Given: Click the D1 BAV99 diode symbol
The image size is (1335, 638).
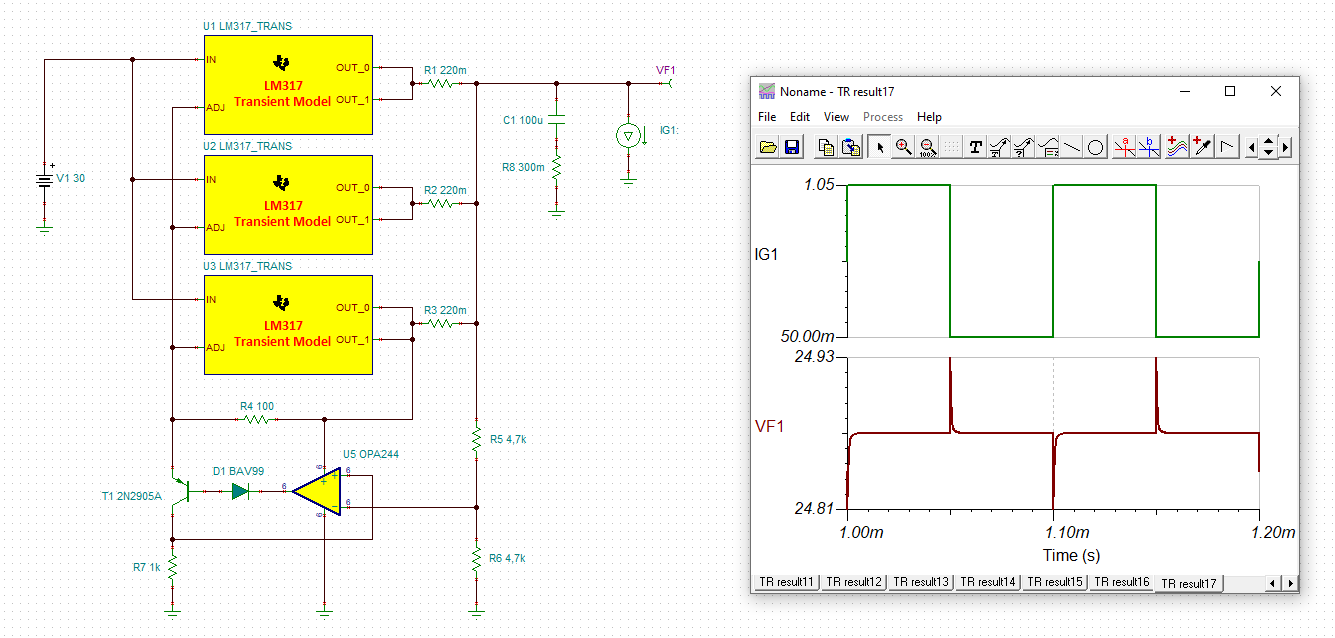Looking at the screenshot, I should 240,491.
